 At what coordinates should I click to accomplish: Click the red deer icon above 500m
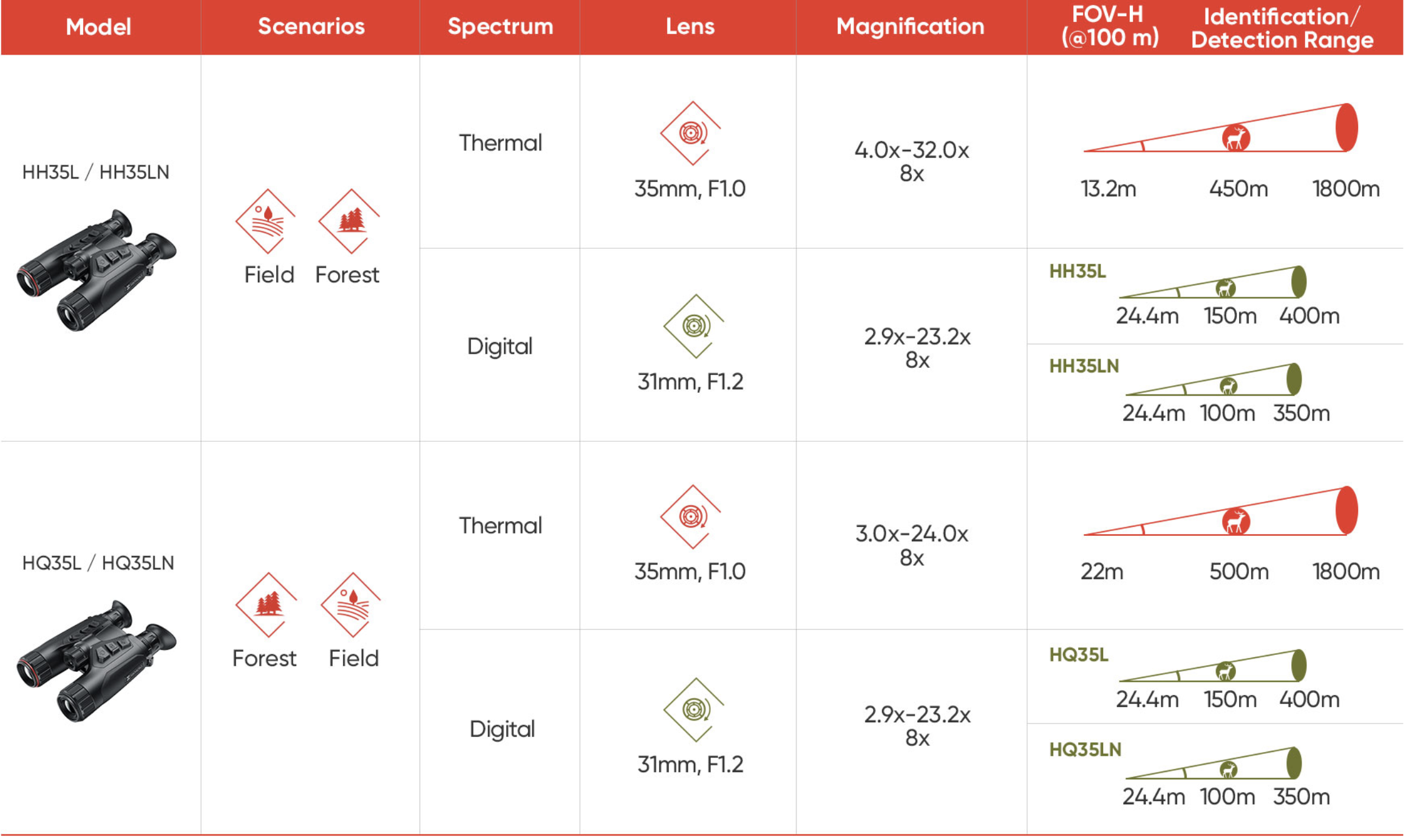click(x=1235, y=521)
